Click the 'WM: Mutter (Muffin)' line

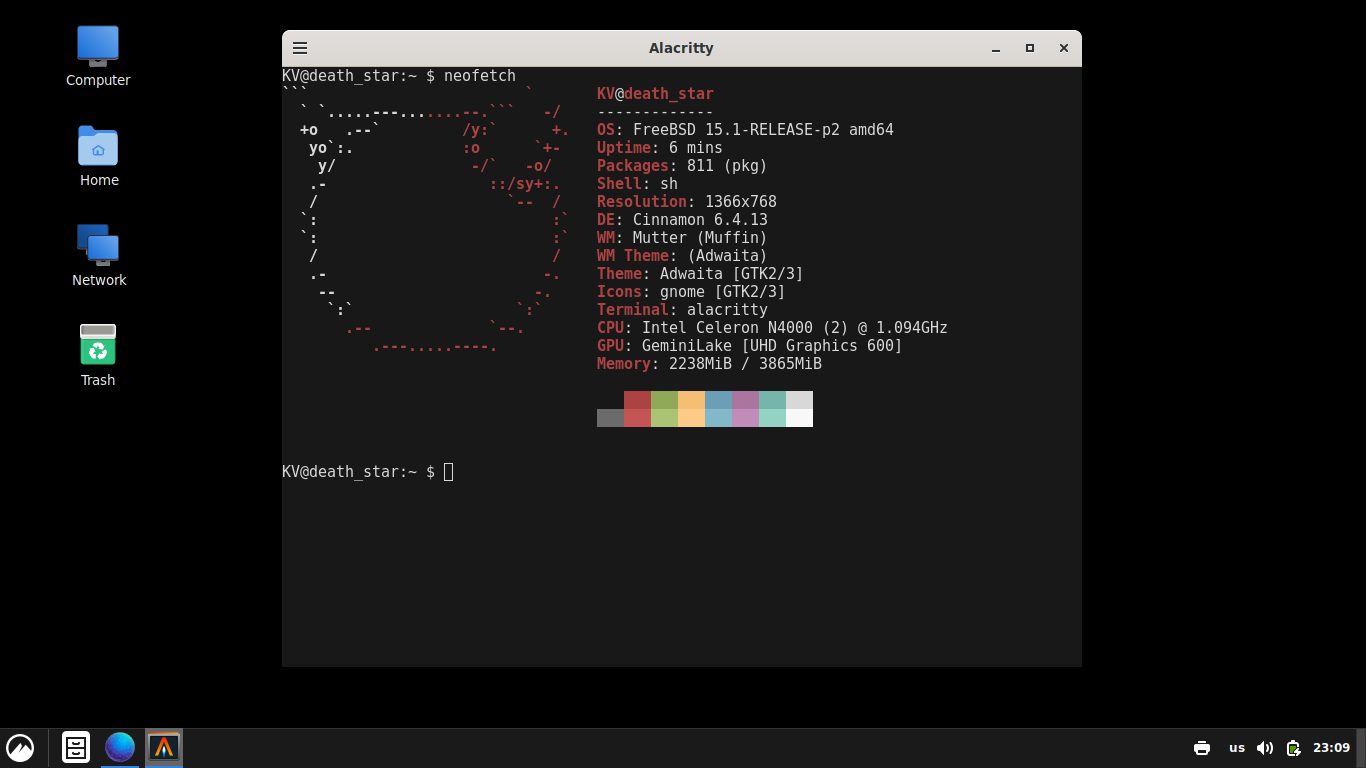tap(682, 238)
